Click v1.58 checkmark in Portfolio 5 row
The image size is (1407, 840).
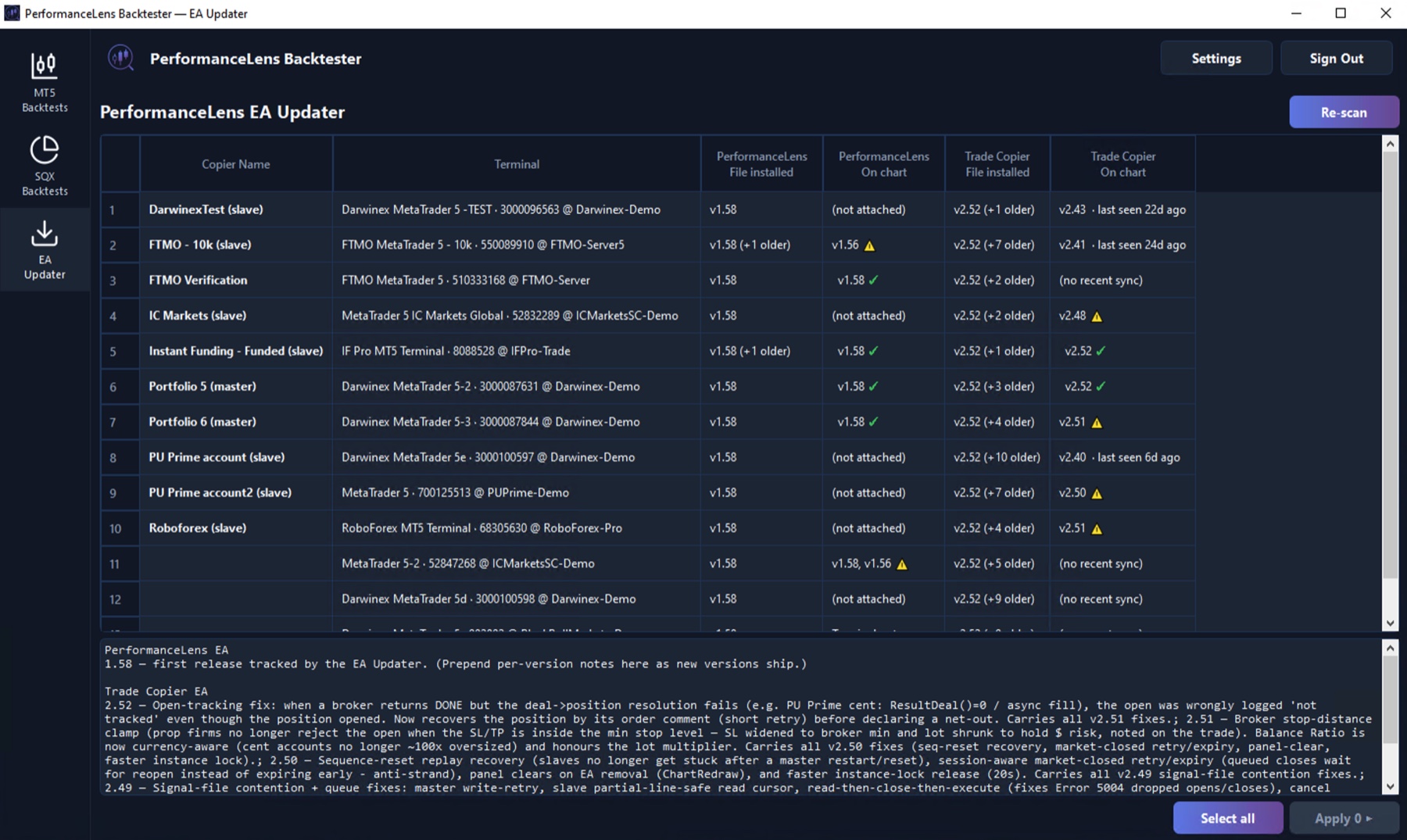pyautogui.click(x=874, y=386)
